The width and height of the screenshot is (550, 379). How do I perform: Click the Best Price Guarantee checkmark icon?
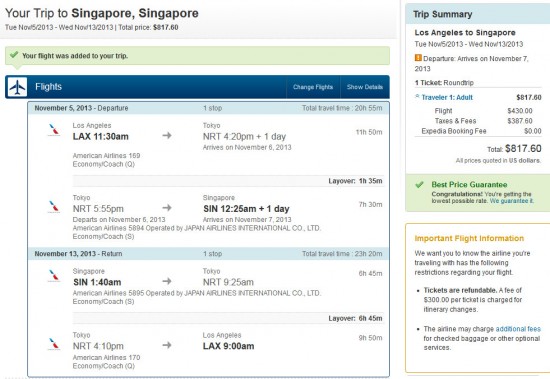click(419, 185)
